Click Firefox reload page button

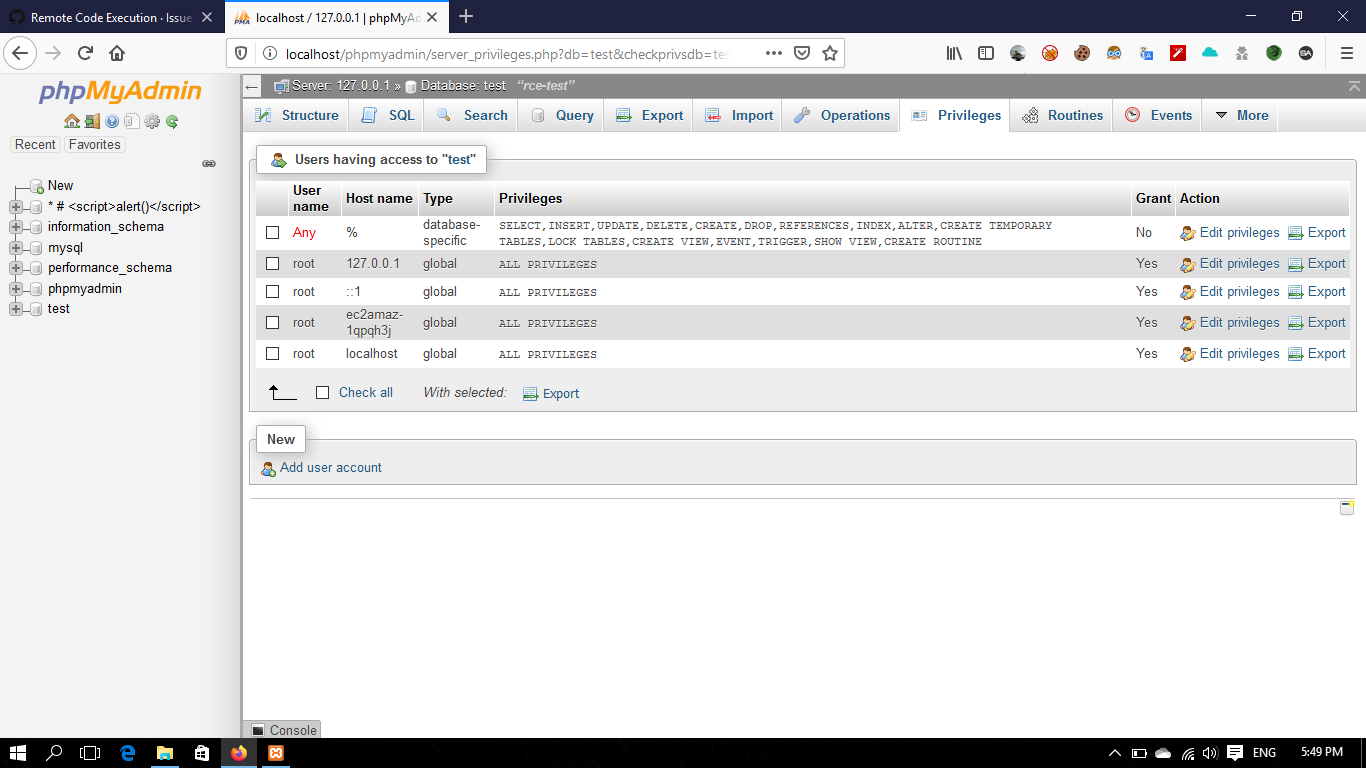(85, 53)
